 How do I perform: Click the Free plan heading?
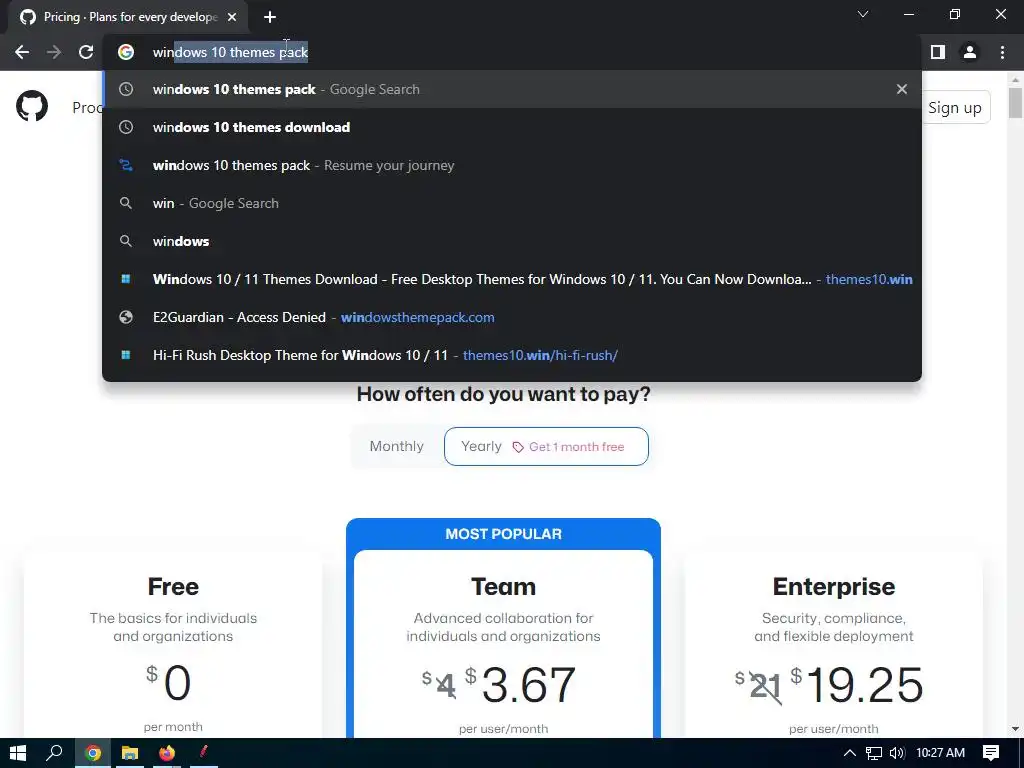173,586
